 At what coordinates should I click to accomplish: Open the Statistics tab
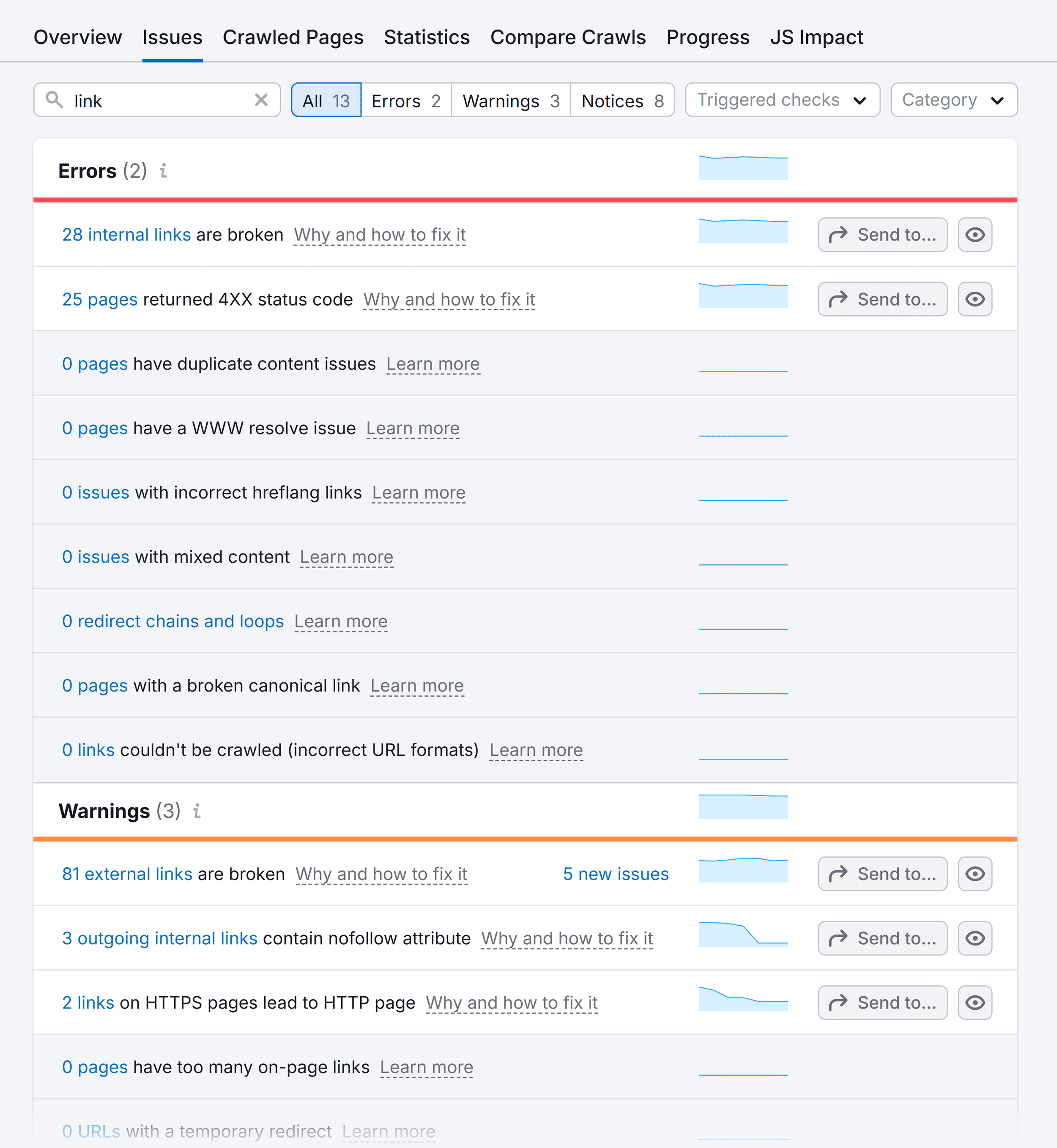427,37
